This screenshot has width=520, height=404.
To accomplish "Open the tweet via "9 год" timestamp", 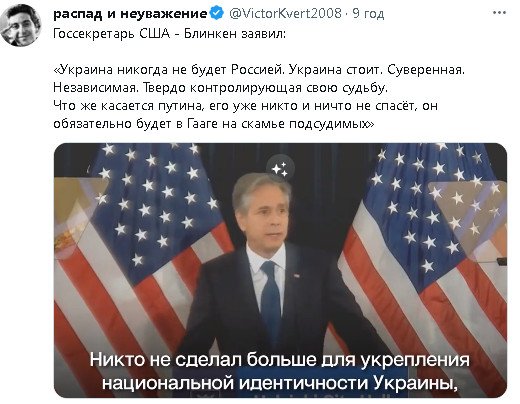I will (x=368, y=14).
